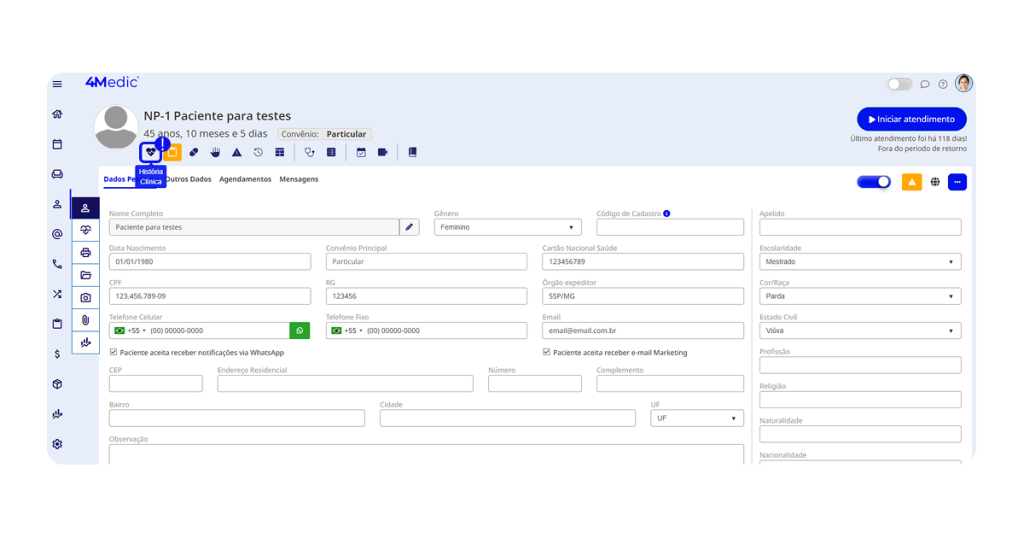Expand the Escolaridade dropdown
The height and width of the screenshot is (538, 1024).
pos(859,262)
